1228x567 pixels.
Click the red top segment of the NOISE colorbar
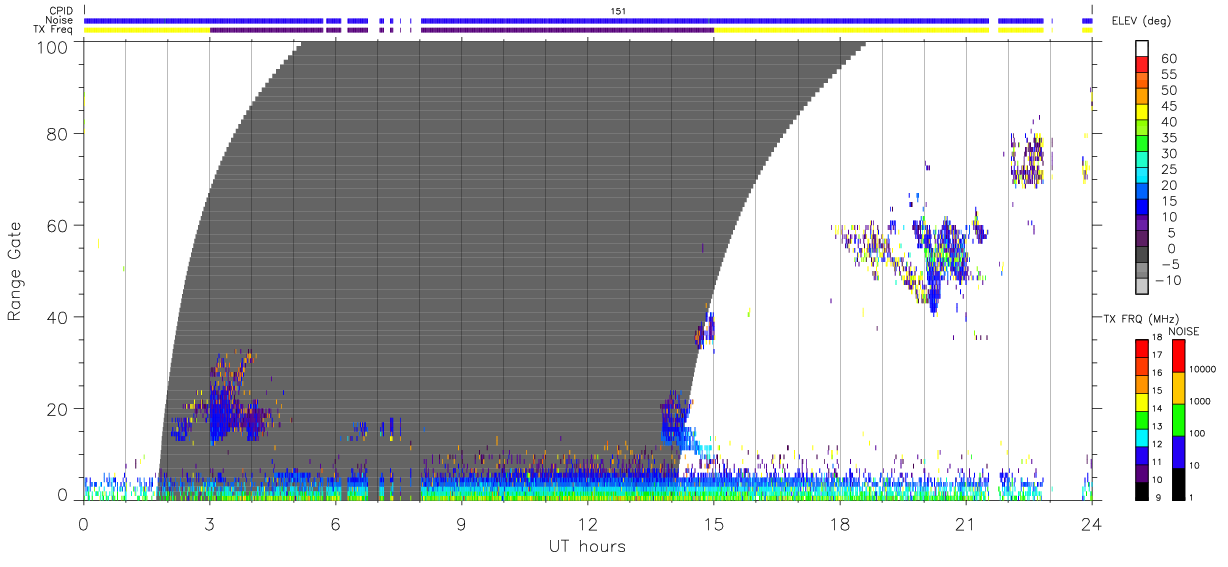click(1179, 356)
